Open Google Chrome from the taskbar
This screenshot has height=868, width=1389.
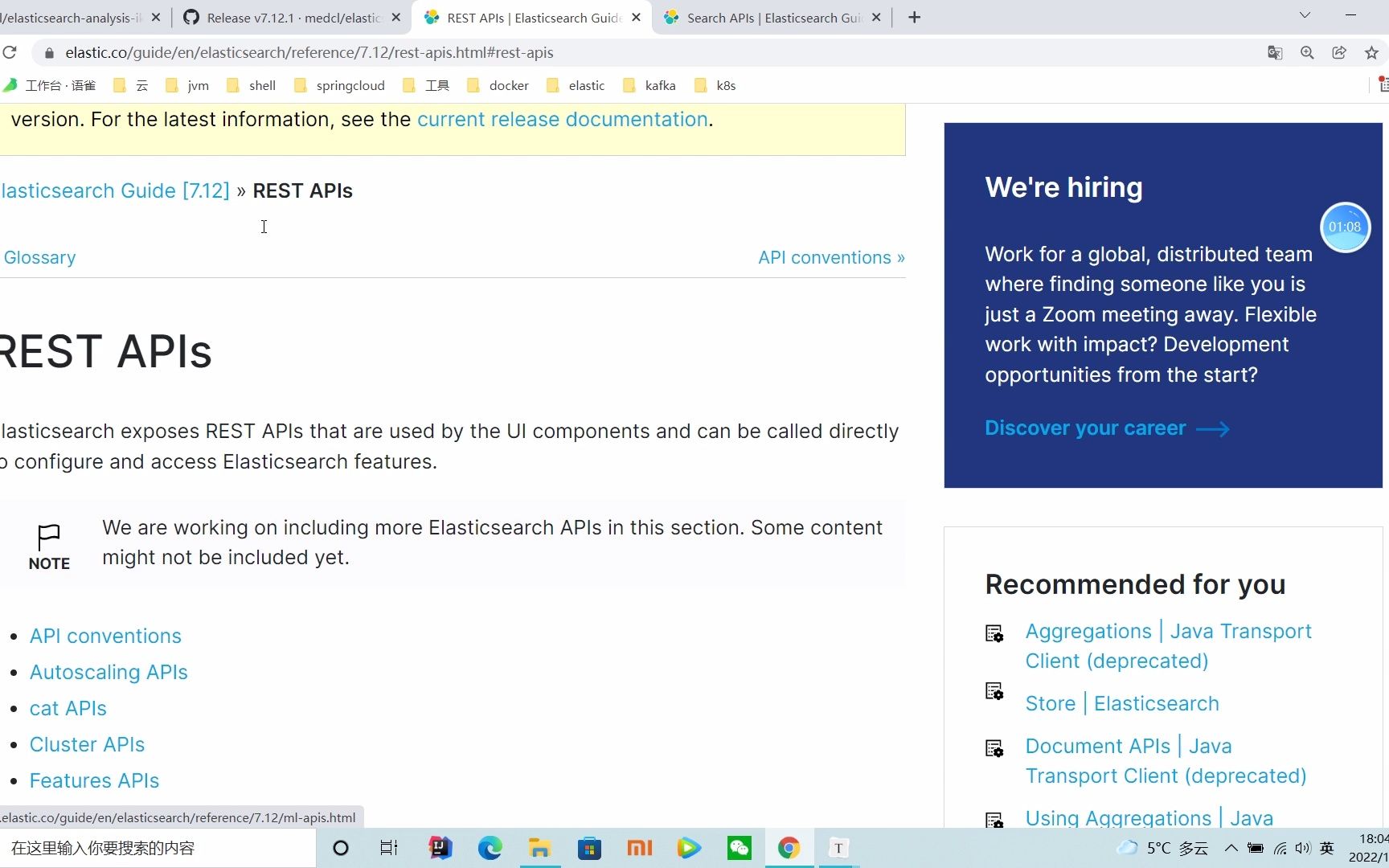tap(789, 848)
